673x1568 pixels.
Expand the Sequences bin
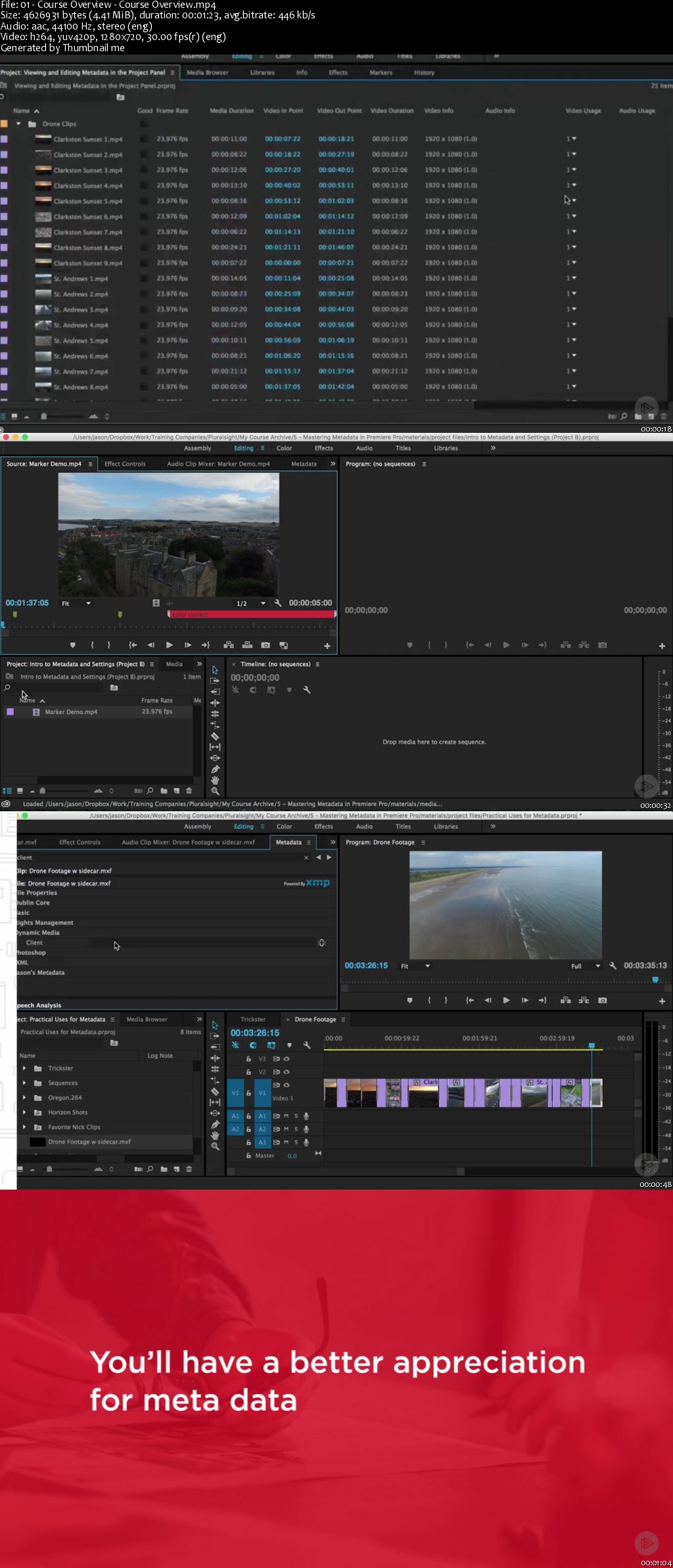24,1083
